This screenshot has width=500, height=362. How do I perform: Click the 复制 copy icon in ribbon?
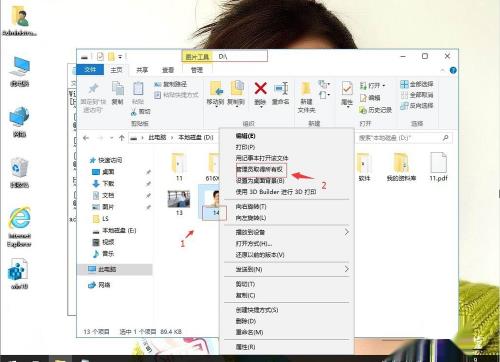[x=118, y=89]
